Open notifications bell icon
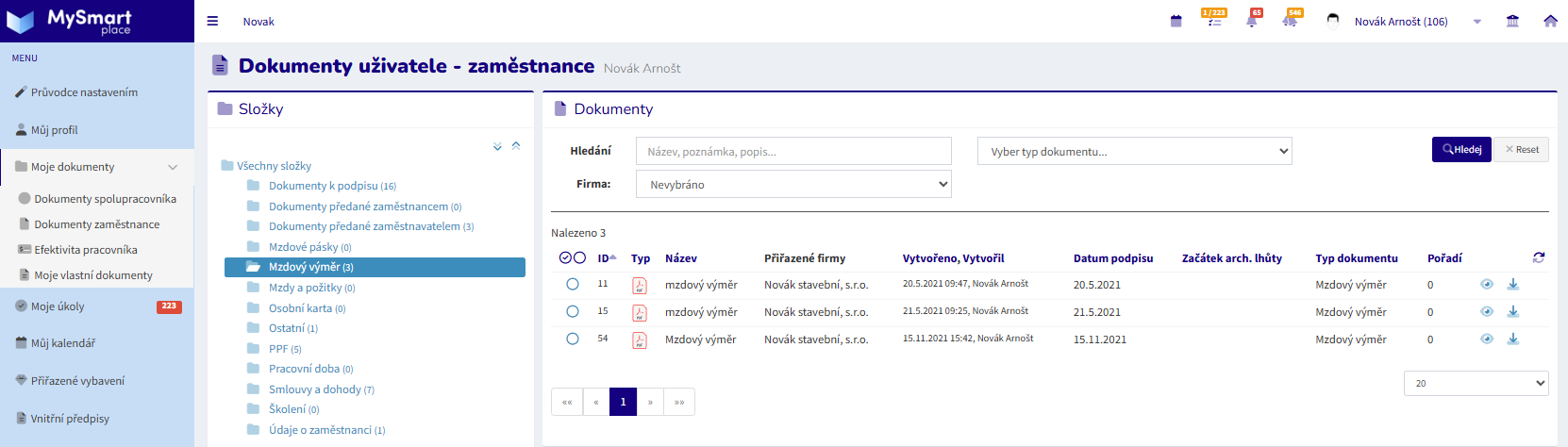Screen dimensions: 1568x447 1252,21
